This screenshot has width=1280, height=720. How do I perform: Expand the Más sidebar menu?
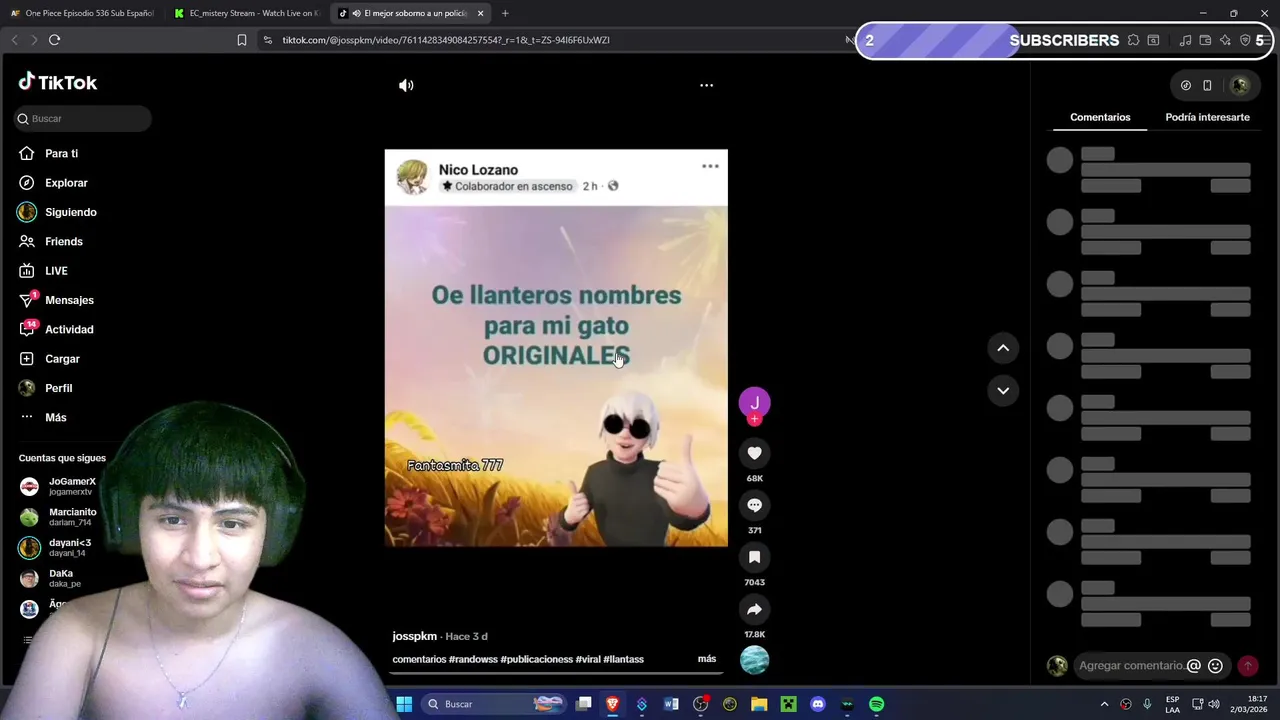coord(55,417)
